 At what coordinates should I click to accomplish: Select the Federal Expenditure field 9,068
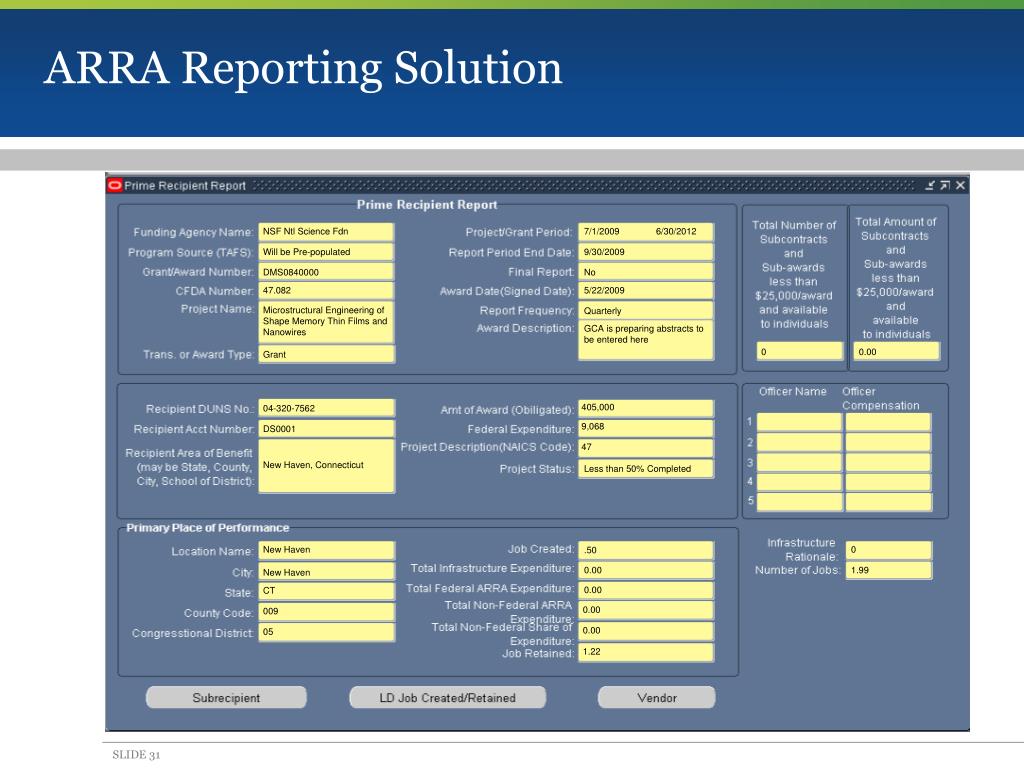tap(646, 428)
